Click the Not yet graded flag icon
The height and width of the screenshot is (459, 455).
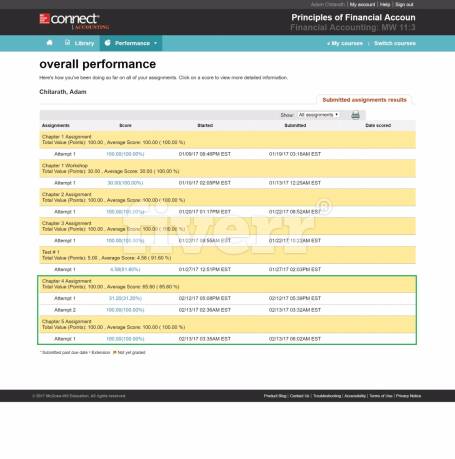point(114,352)
